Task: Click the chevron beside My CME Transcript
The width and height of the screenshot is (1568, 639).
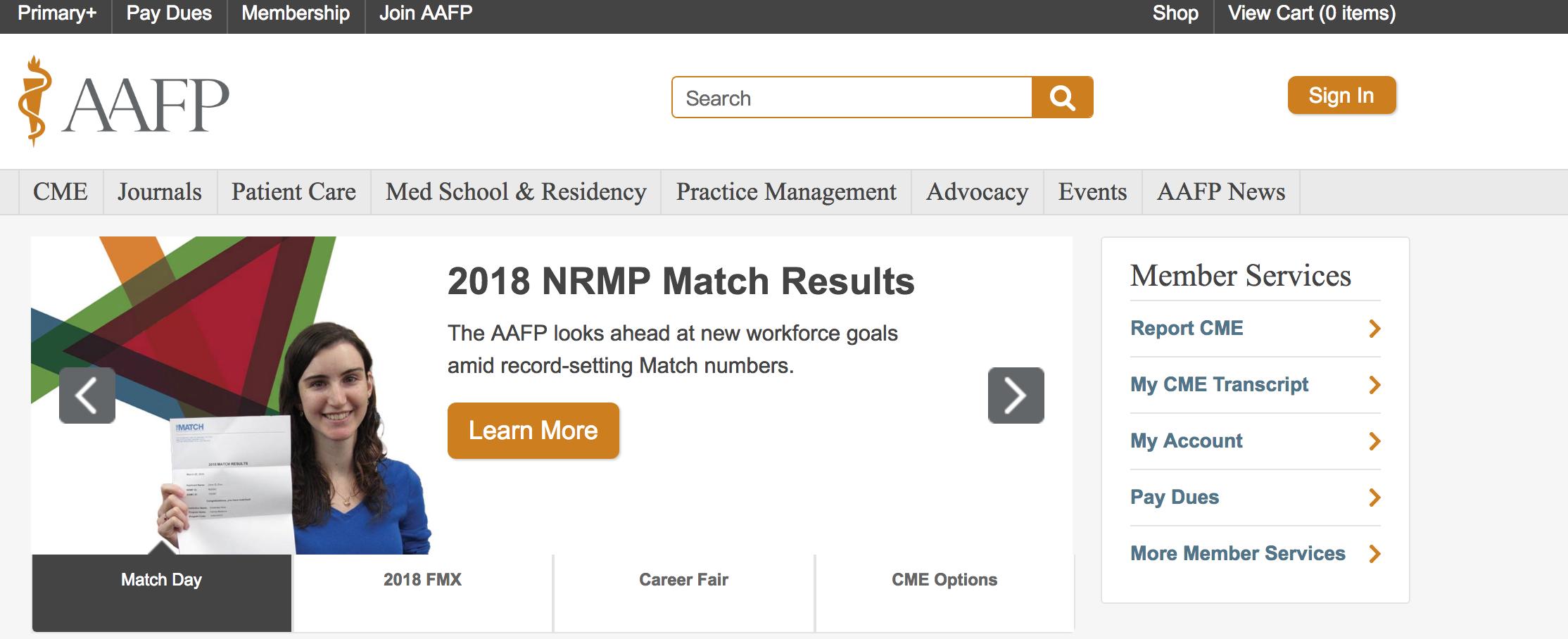Action: [1374, 385]
